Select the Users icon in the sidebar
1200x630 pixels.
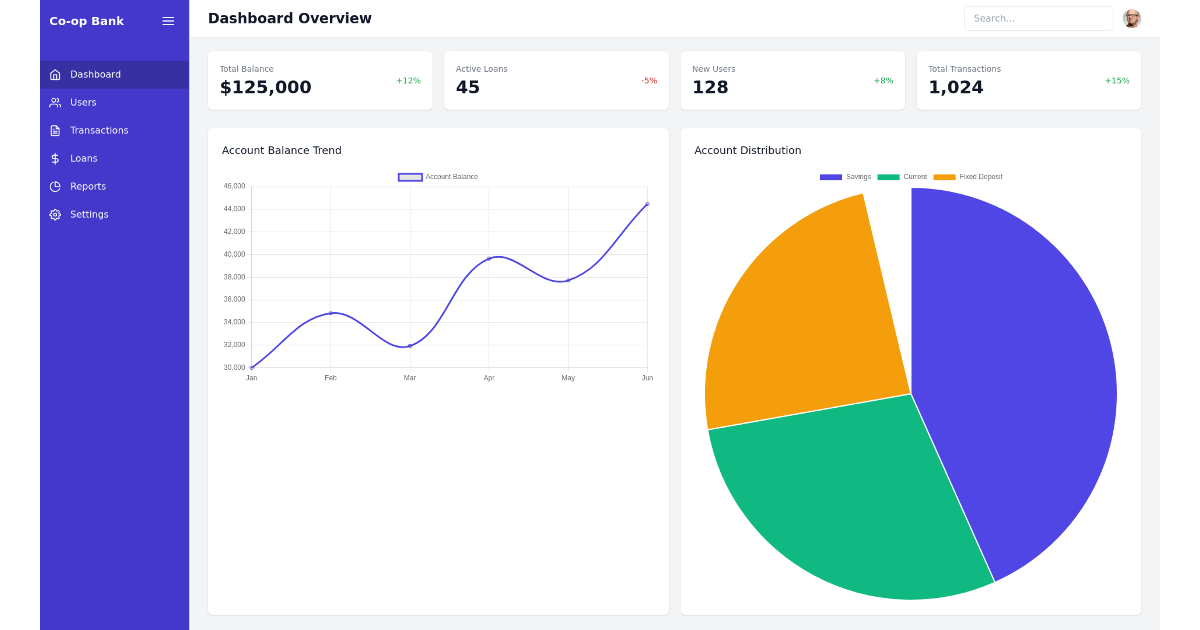coord(54,102)
